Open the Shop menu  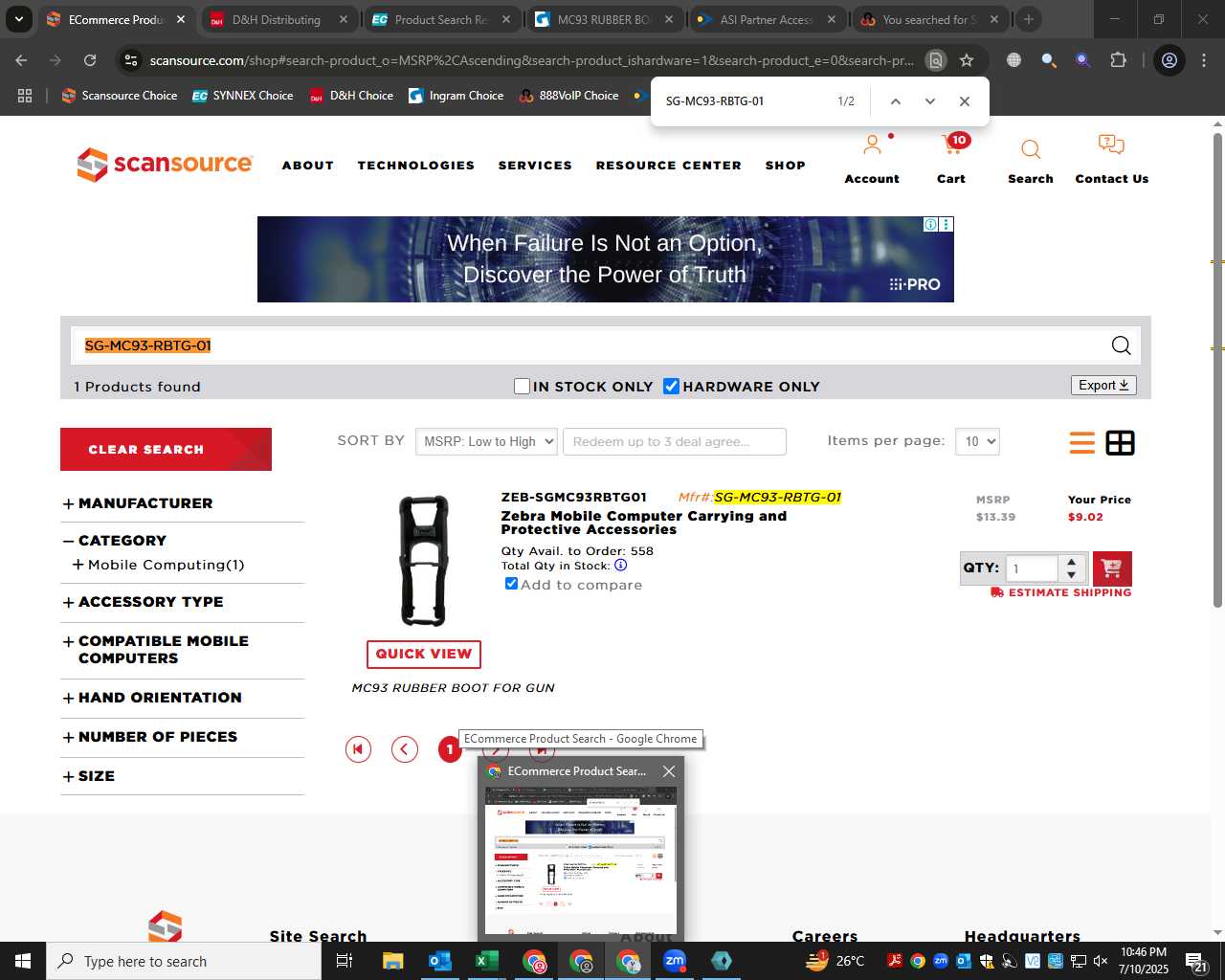click(x=786, y=165)
